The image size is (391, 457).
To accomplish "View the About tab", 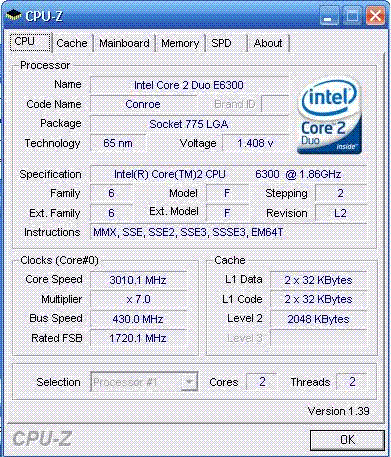I will (x=268, y=43).
